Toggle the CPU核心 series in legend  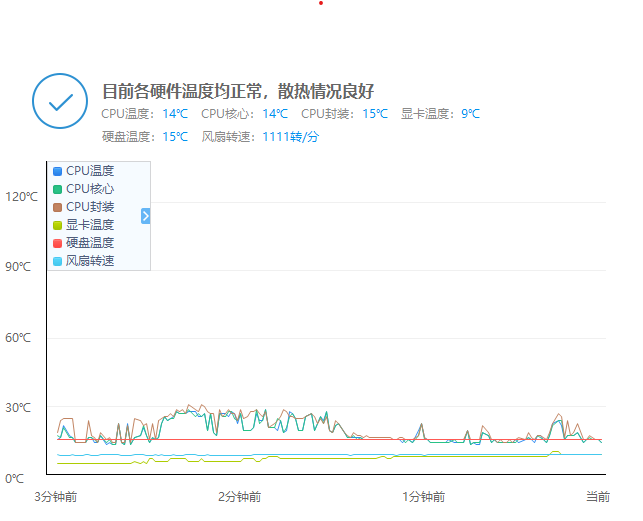pos(89,189)
